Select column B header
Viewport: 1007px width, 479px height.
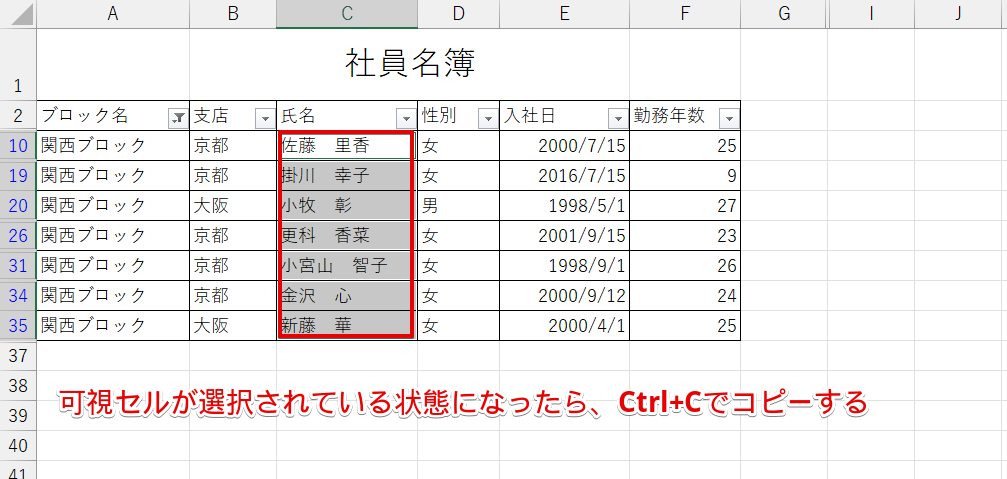[233, 14]
